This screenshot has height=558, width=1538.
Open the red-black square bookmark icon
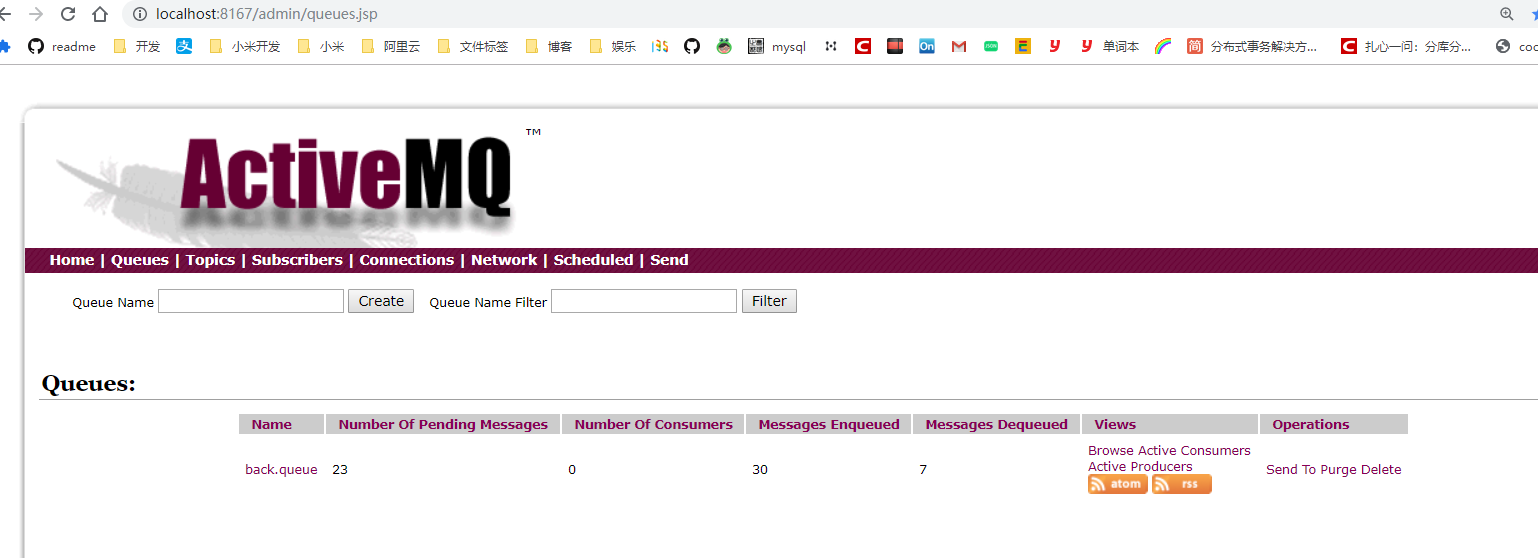(x=895, y=46)
